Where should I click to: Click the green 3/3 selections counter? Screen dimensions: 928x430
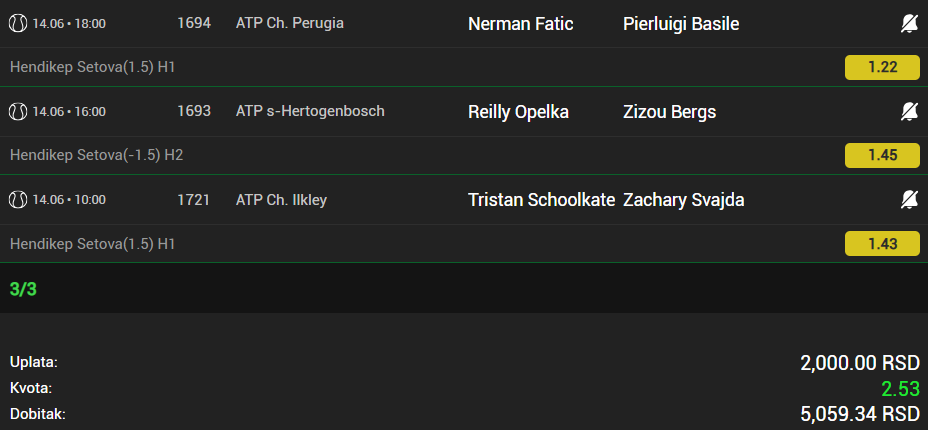[23, 289]
